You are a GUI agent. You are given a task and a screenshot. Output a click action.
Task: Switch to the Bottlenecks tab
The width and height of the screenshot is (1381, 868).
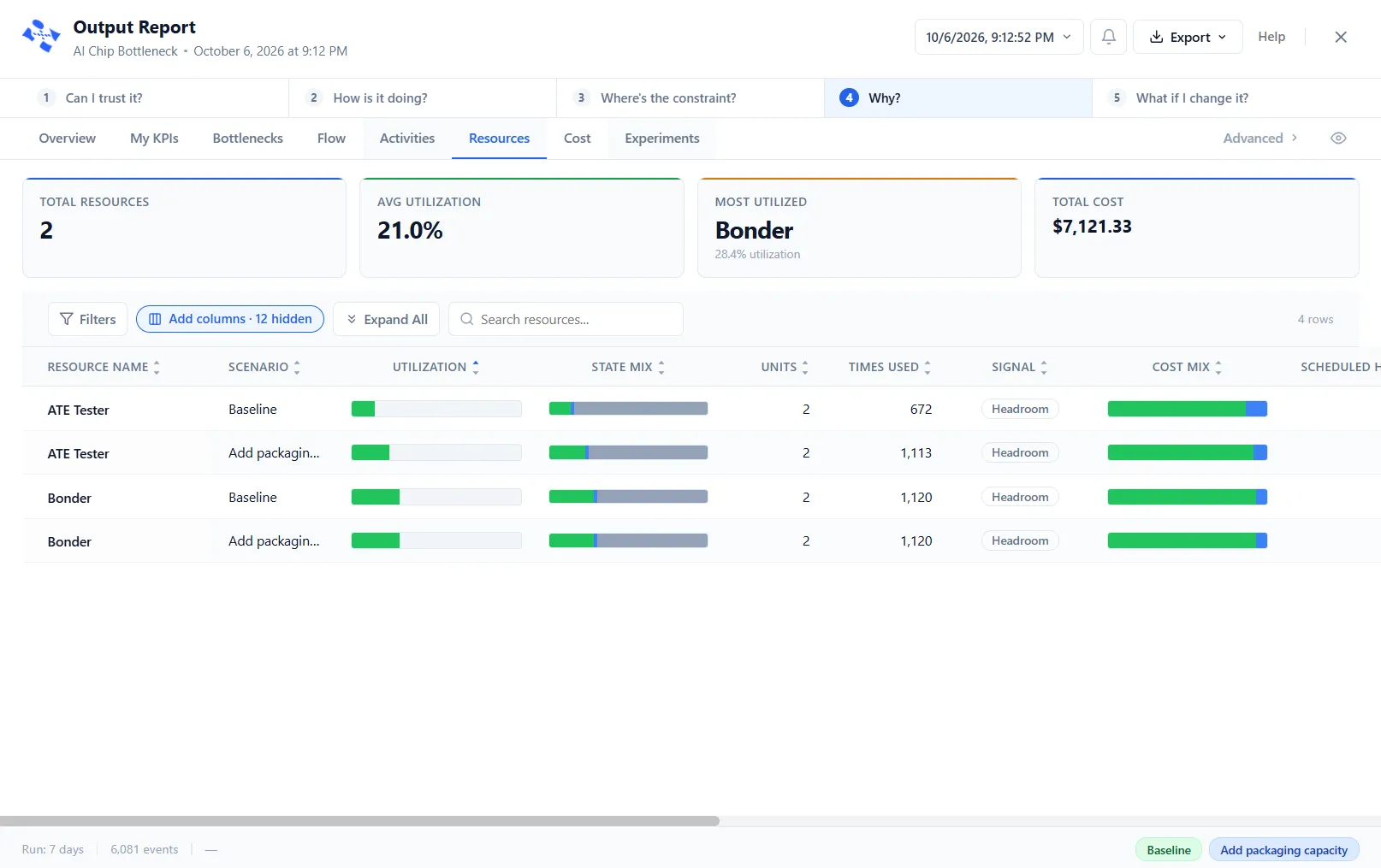248,139
